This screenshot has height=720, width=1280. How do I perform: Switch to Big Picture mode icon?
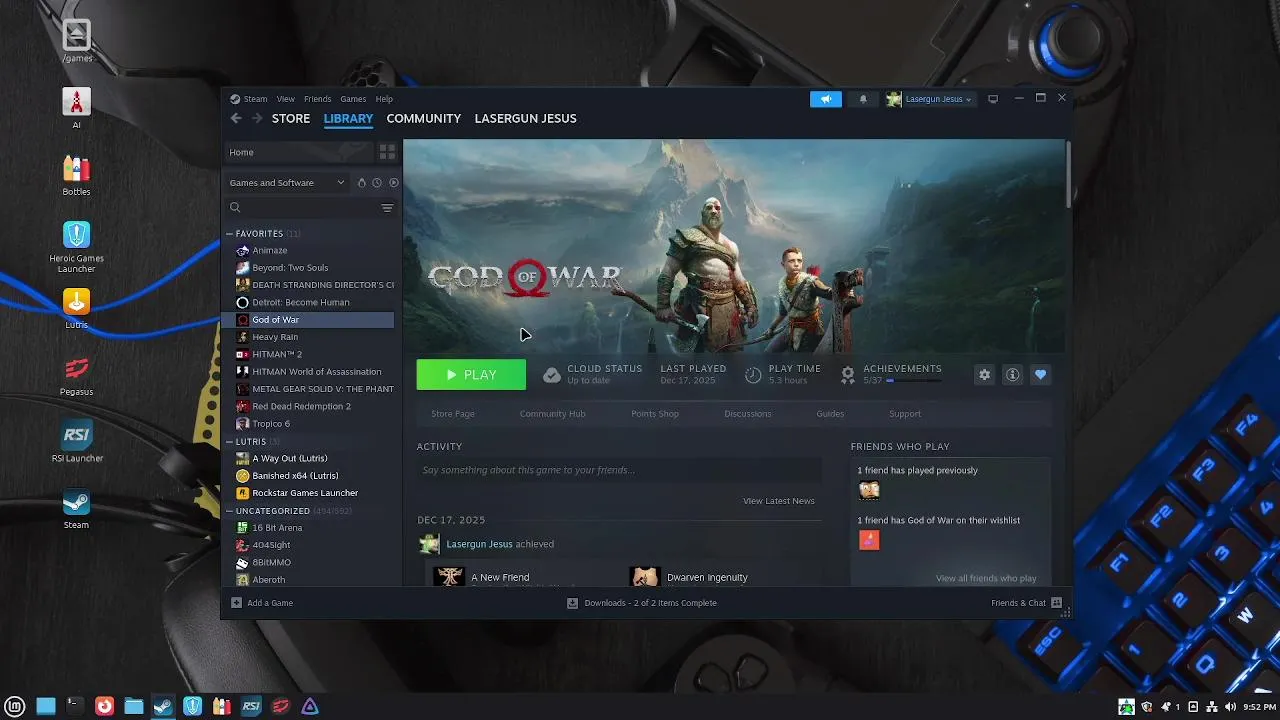[993, 99]
